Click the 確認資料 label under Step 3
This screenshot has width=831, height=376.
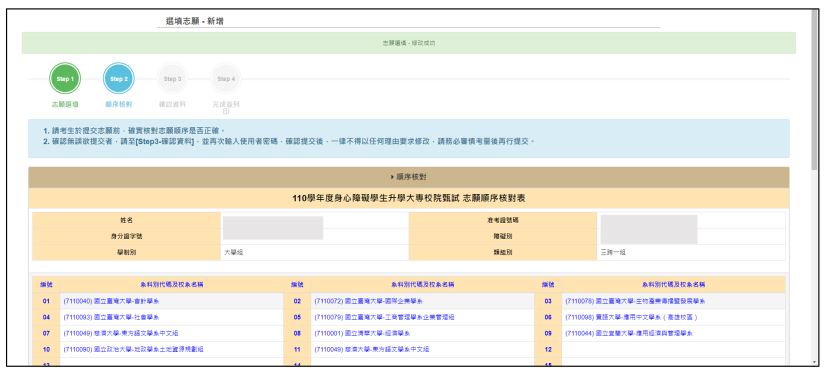pos(172,104)
